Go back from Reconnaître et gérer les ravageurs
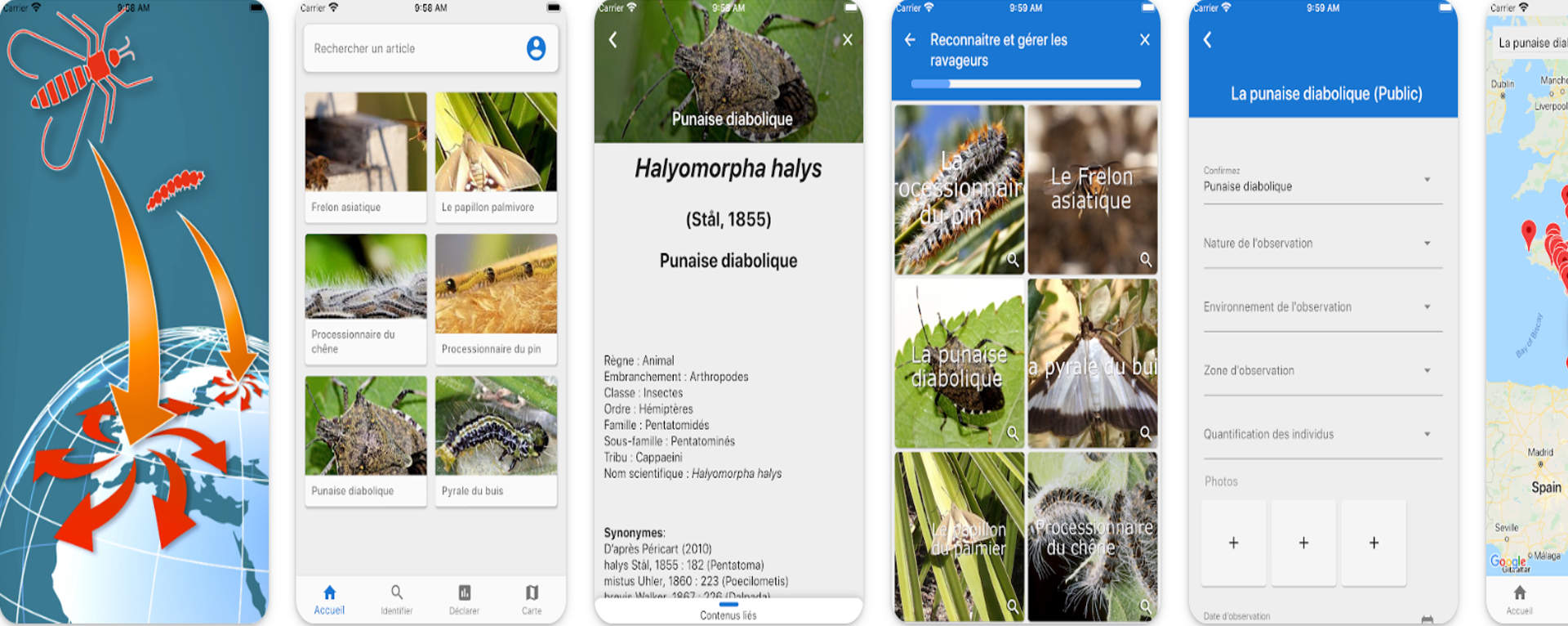 (x=910, y=39)
